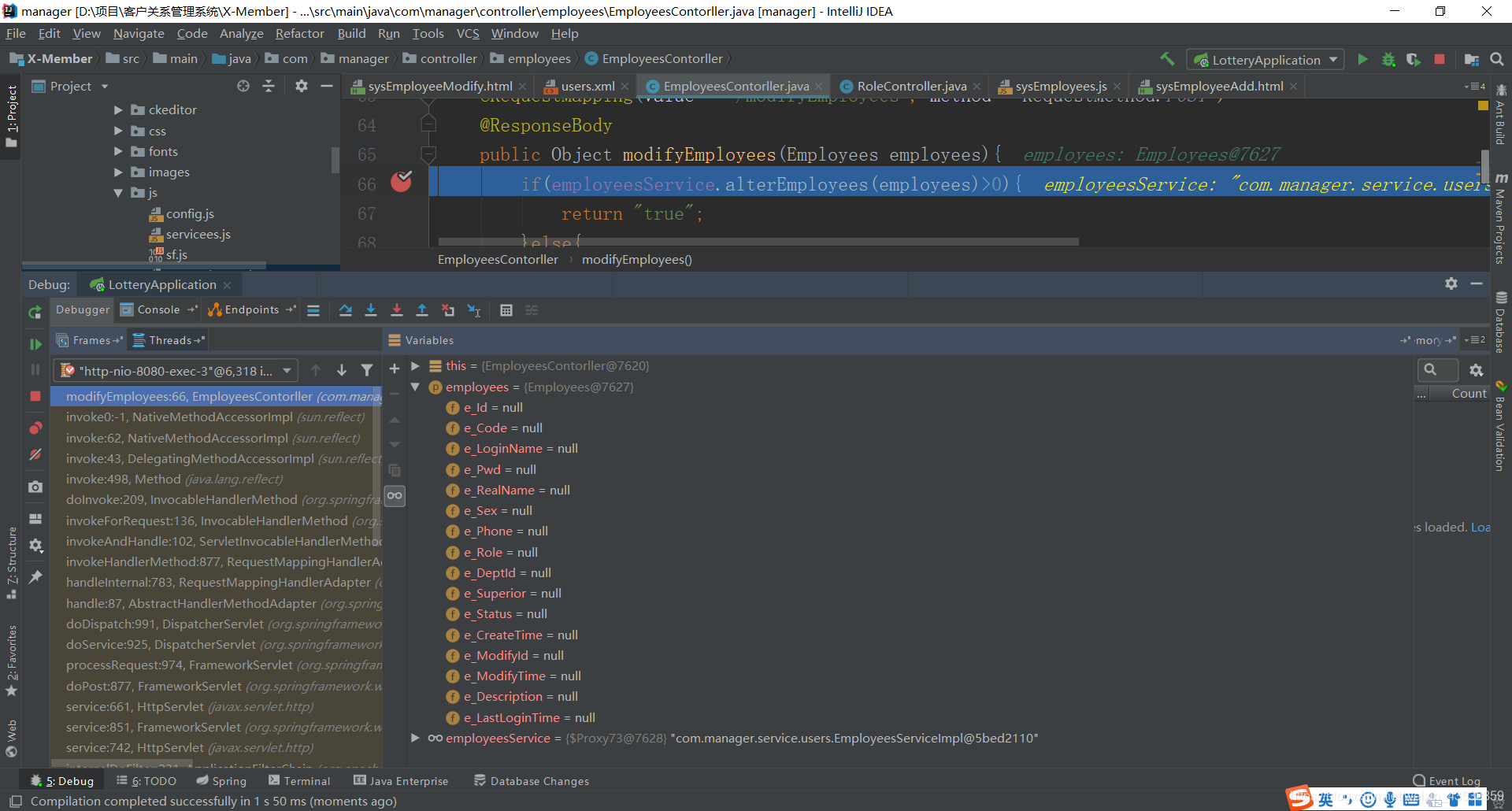Expand employeesService variable node
The height and width of the screenshot is (811, 1512).
(x=415, y=738)
